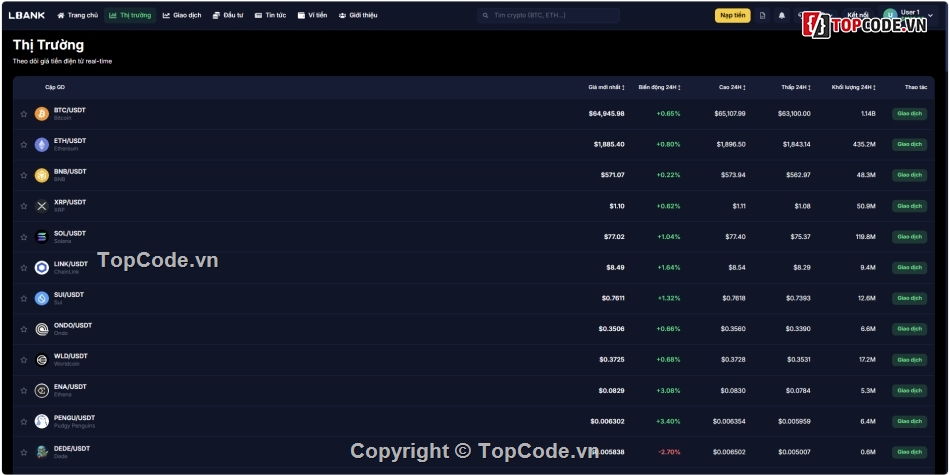Open the document icon beside Nạp tiền
This screenshot has height=475, width=950.
(763, 16)
